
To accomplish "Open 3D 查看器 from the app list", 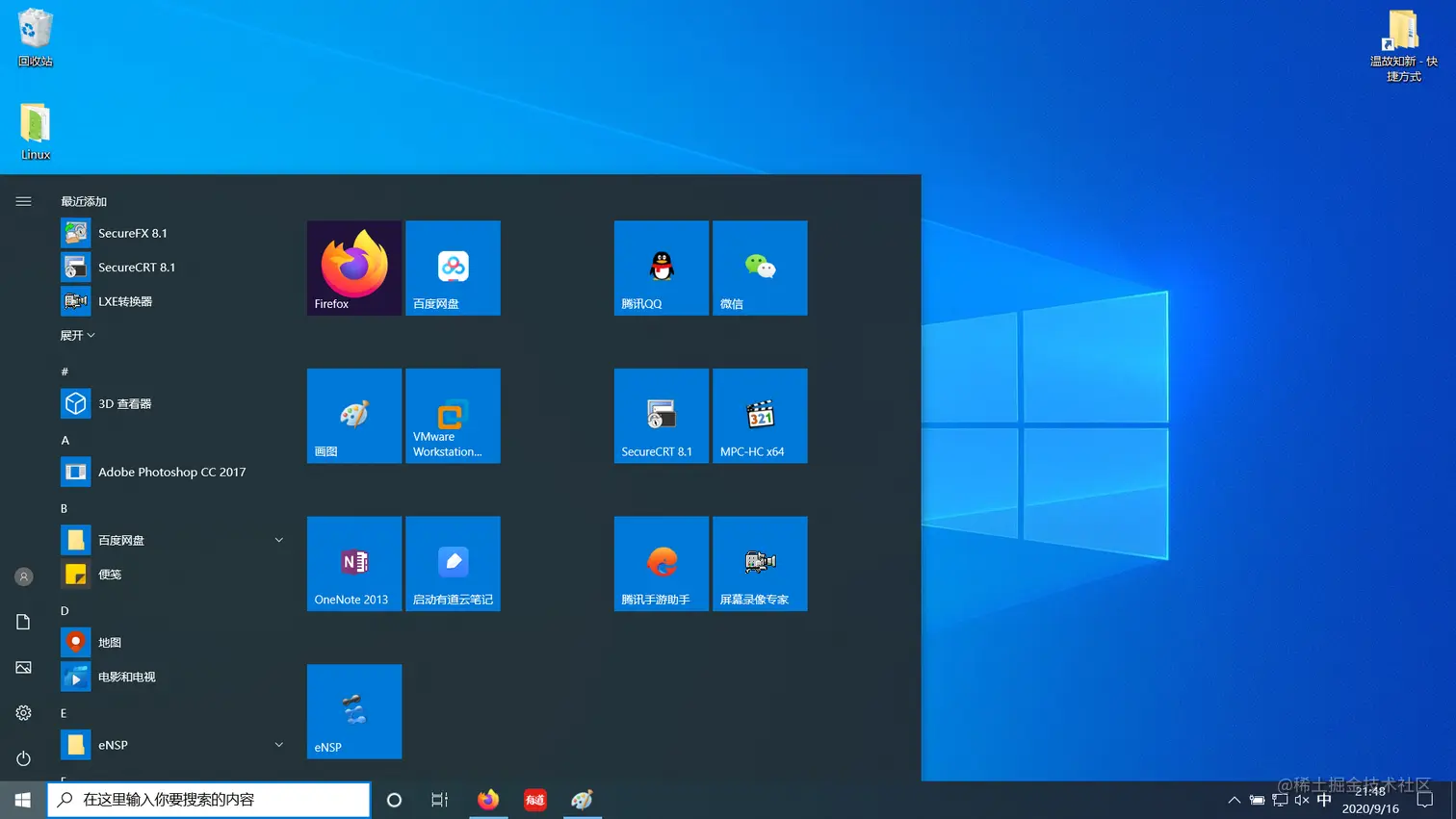I will 173,404.
